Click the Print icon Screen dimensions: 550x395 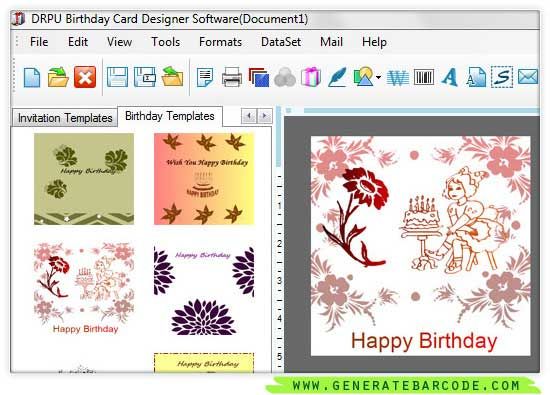[x=232, y=77]
